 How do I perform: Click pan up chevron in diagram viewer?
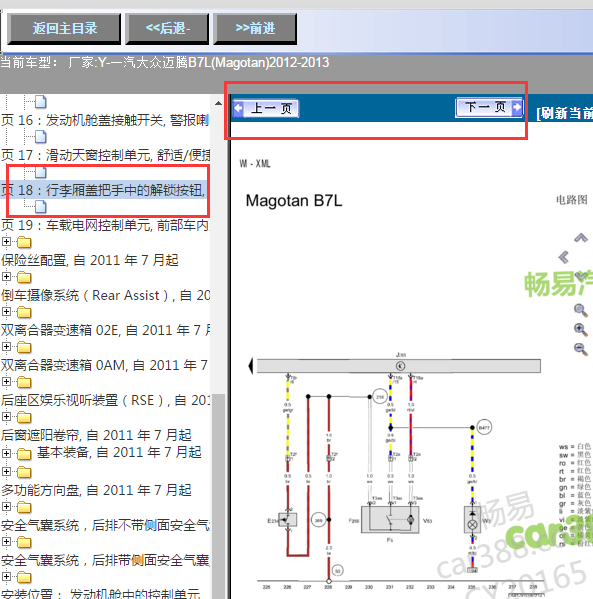[581, 238]
